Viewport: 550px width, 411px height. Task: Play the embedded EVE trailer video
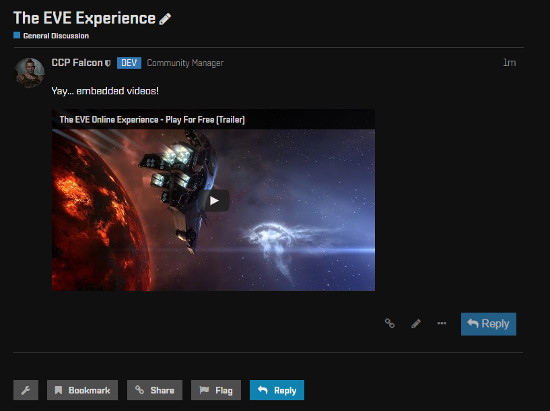point(215,201)
